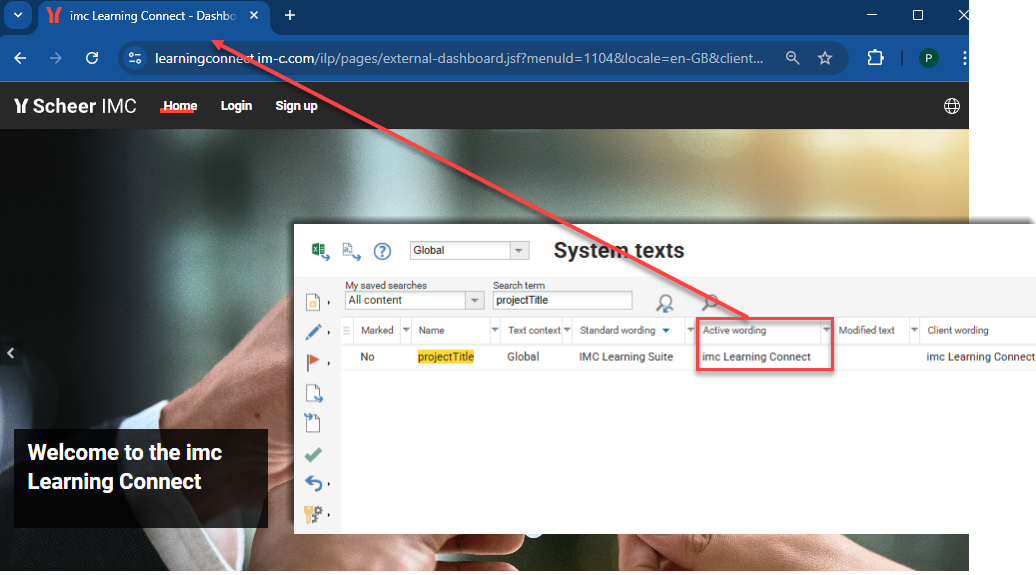1036x575 pixels.
Task: Open the tab search dropdown
Action: pos(18,15)
